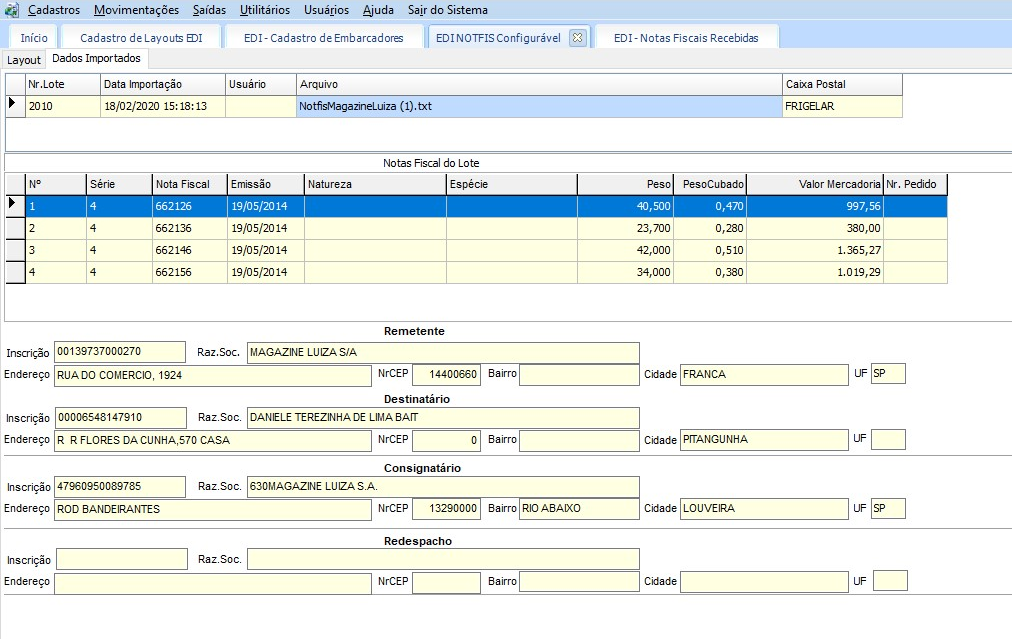The image size is (1012, 639).
Task: Click the Peso column header
Action: click(x=625, y=184)
